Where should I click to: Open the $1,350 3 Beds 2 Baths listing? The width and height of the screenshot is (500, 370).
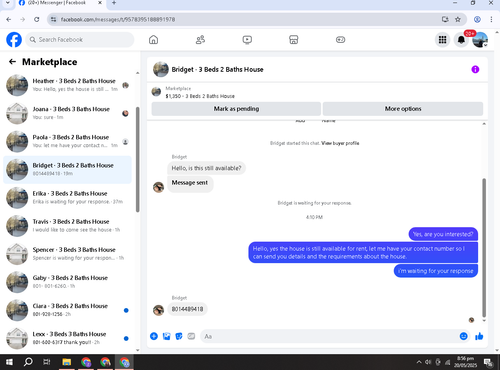200,96
